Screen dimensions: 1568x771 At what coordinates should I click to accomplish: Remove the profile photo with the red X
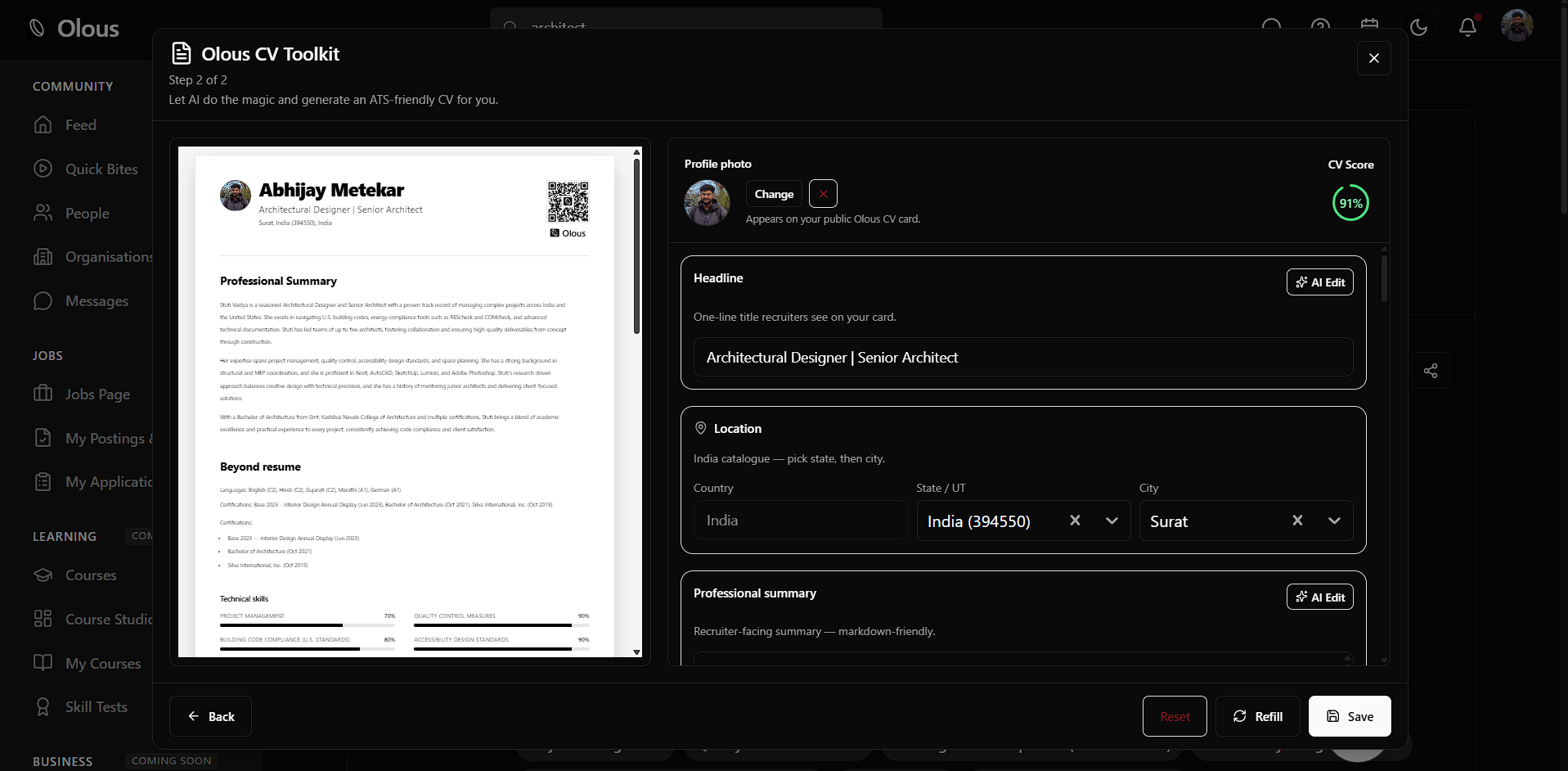pyautogui.click(x=823, y=194)
